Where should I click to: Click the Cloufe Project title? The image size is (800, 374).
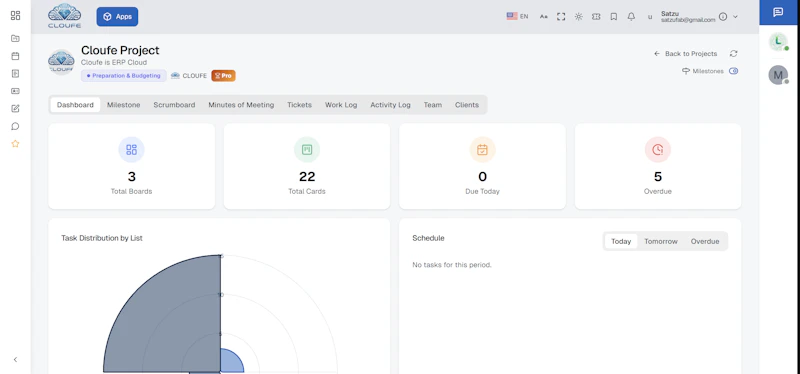(120, 50)
